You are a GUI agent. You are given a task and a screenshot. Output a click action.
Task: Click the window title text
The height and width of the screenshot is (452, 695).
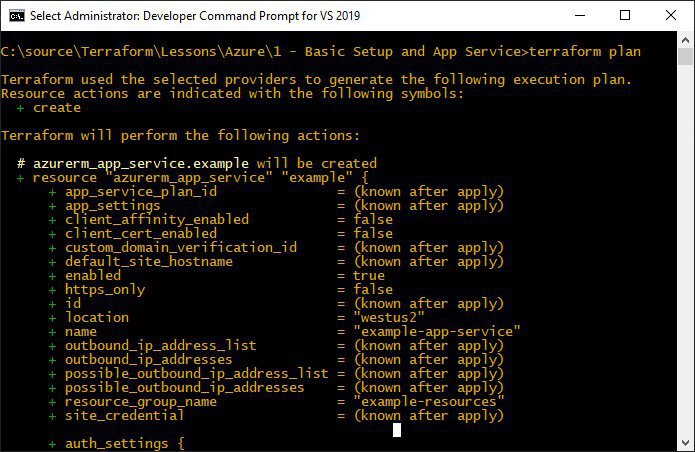[195, 16]
